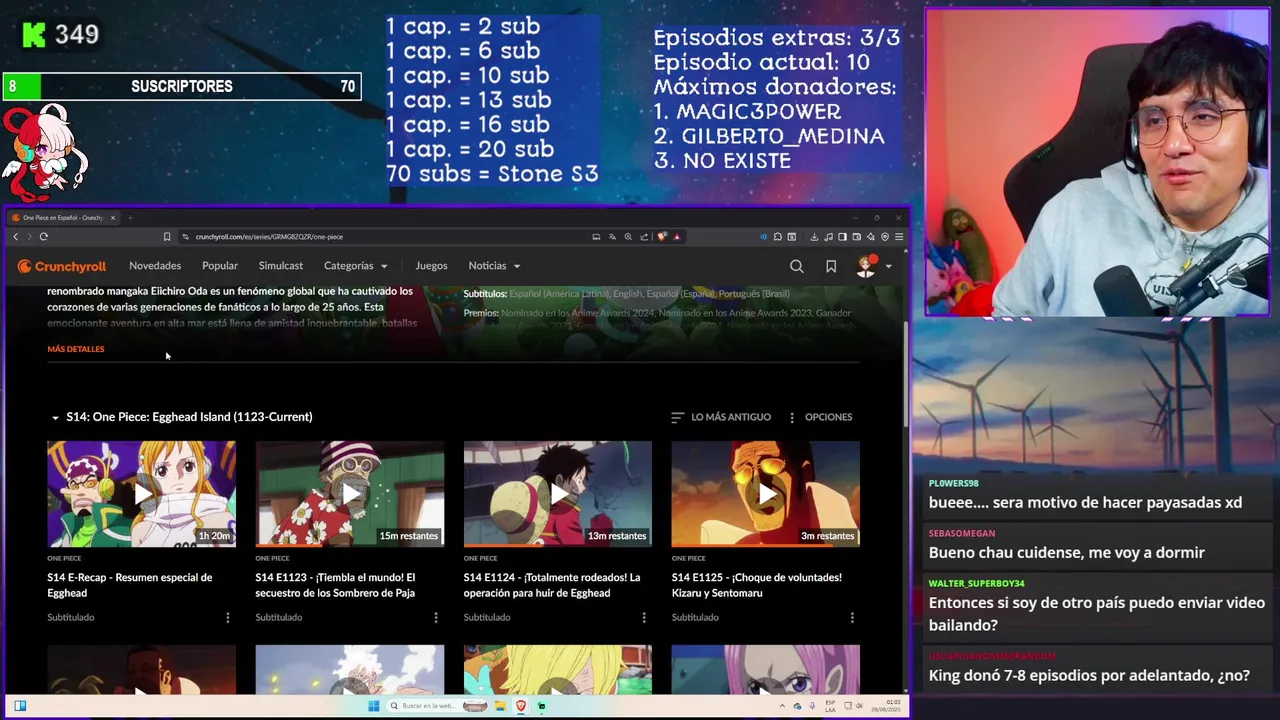Play the S14 E1123 episode thumbnail
This screenshot has height=720, width=1280.
(350, 494)
